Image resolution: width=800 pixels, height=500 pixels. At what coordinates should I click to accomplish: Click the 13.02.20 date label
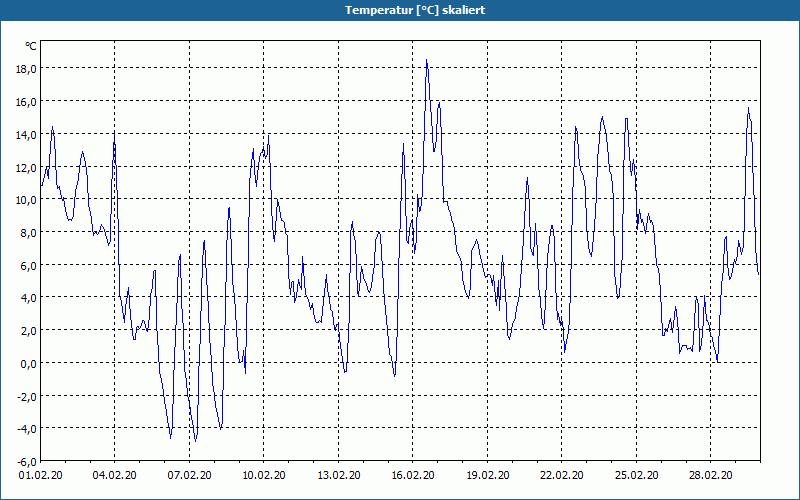[x=338, y=476]
